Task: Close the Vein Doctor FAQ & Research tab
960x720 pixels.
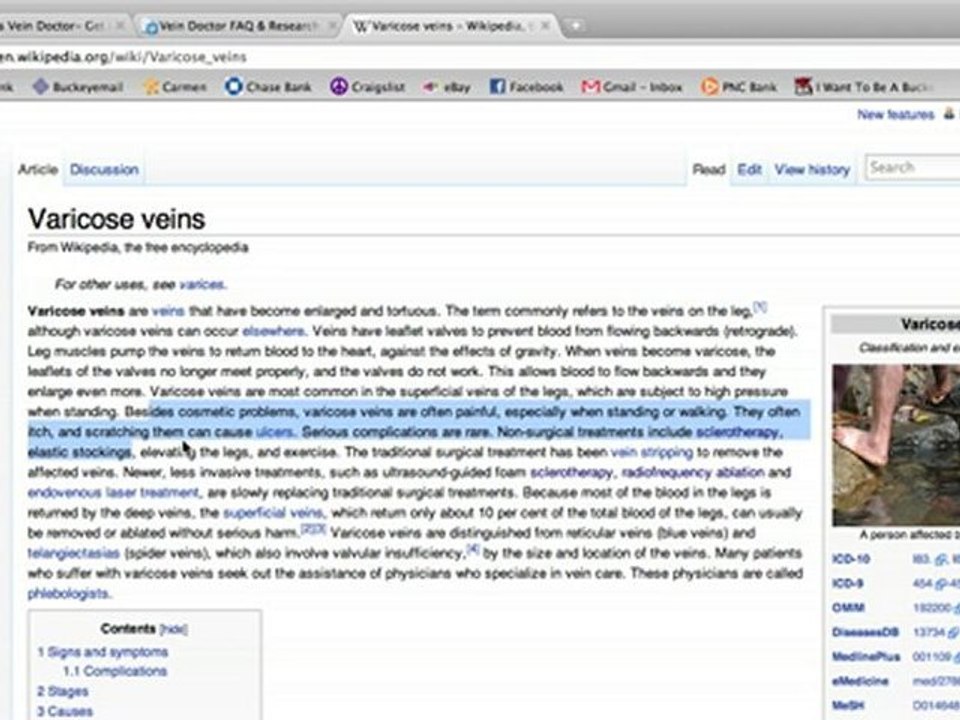Action: [x=332, y=26]
